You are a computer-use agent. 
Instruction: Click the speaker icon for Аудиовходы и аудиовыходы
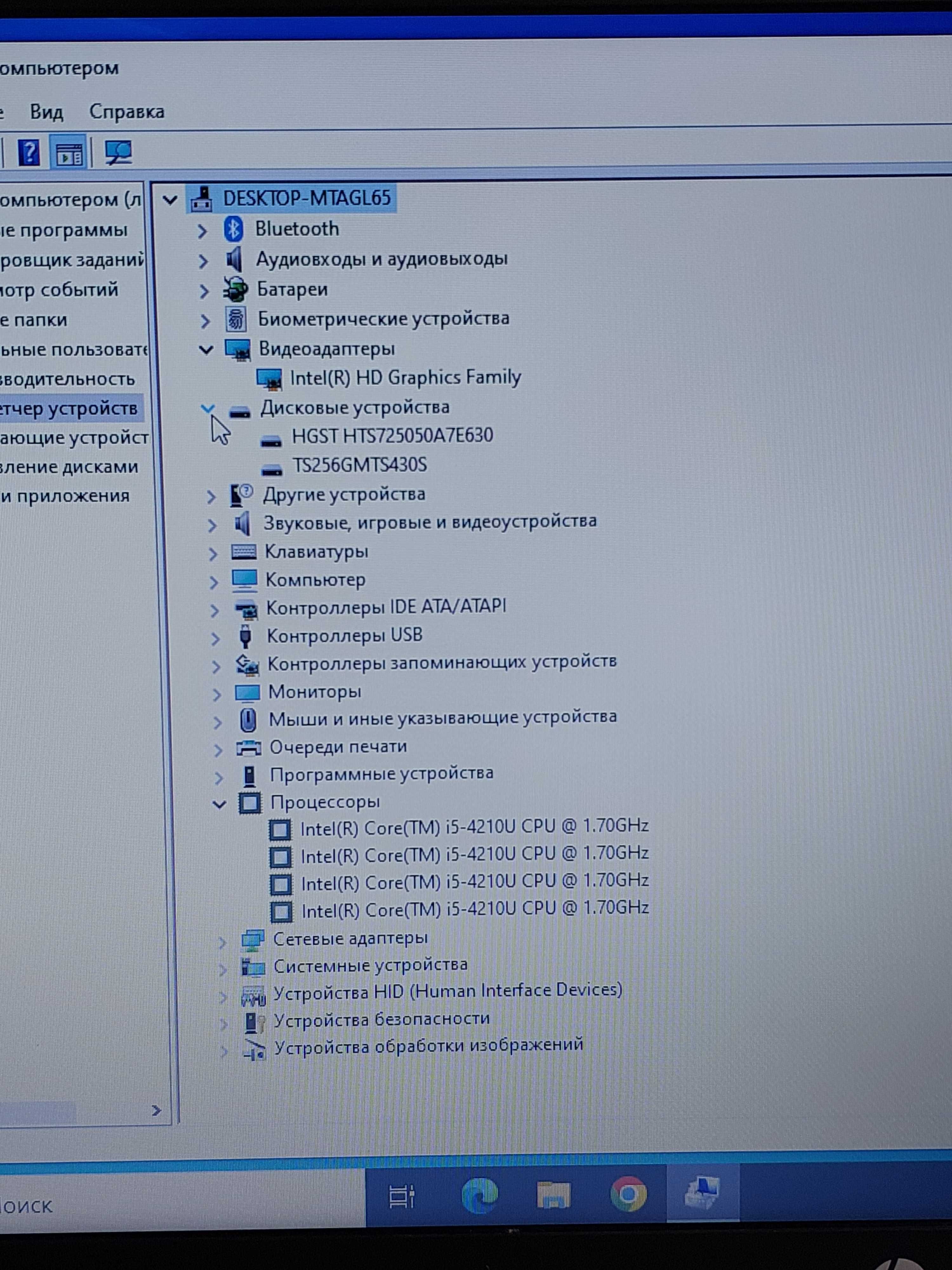click(x=234, y=259)
